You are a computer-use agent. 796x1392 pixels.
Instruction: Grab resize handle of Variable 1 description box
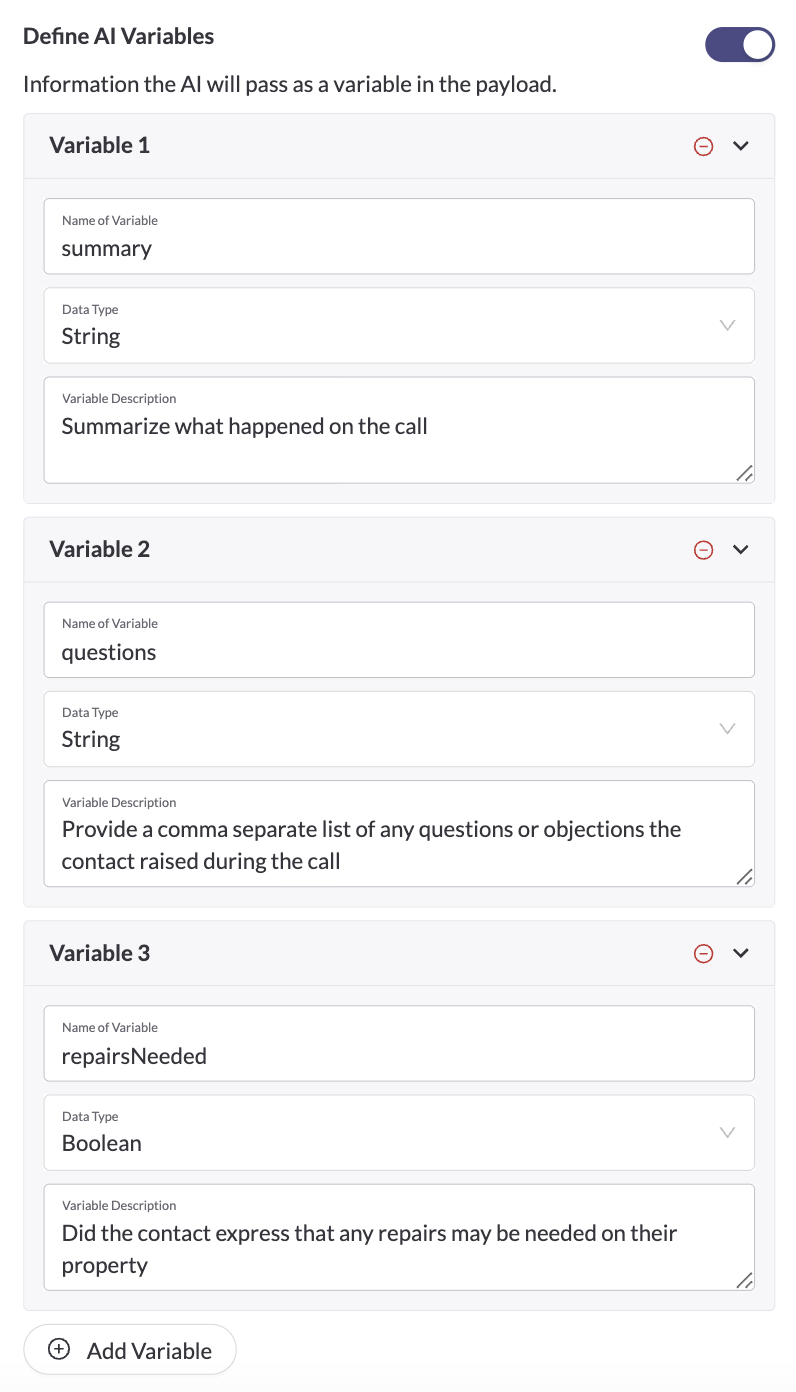744,474
